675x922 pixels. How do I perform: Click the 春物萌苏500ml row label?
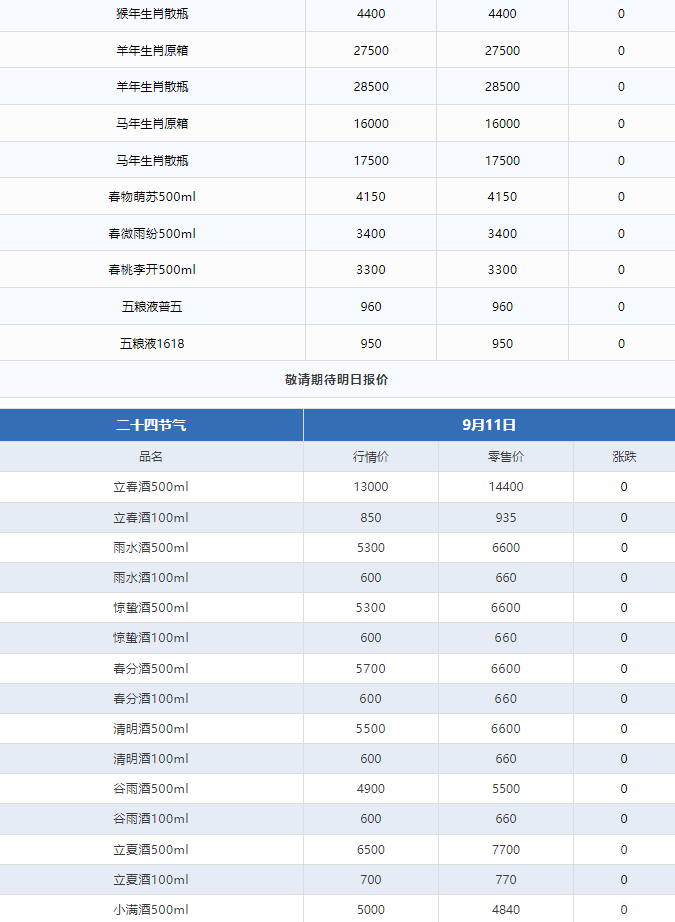pos(152,197)
